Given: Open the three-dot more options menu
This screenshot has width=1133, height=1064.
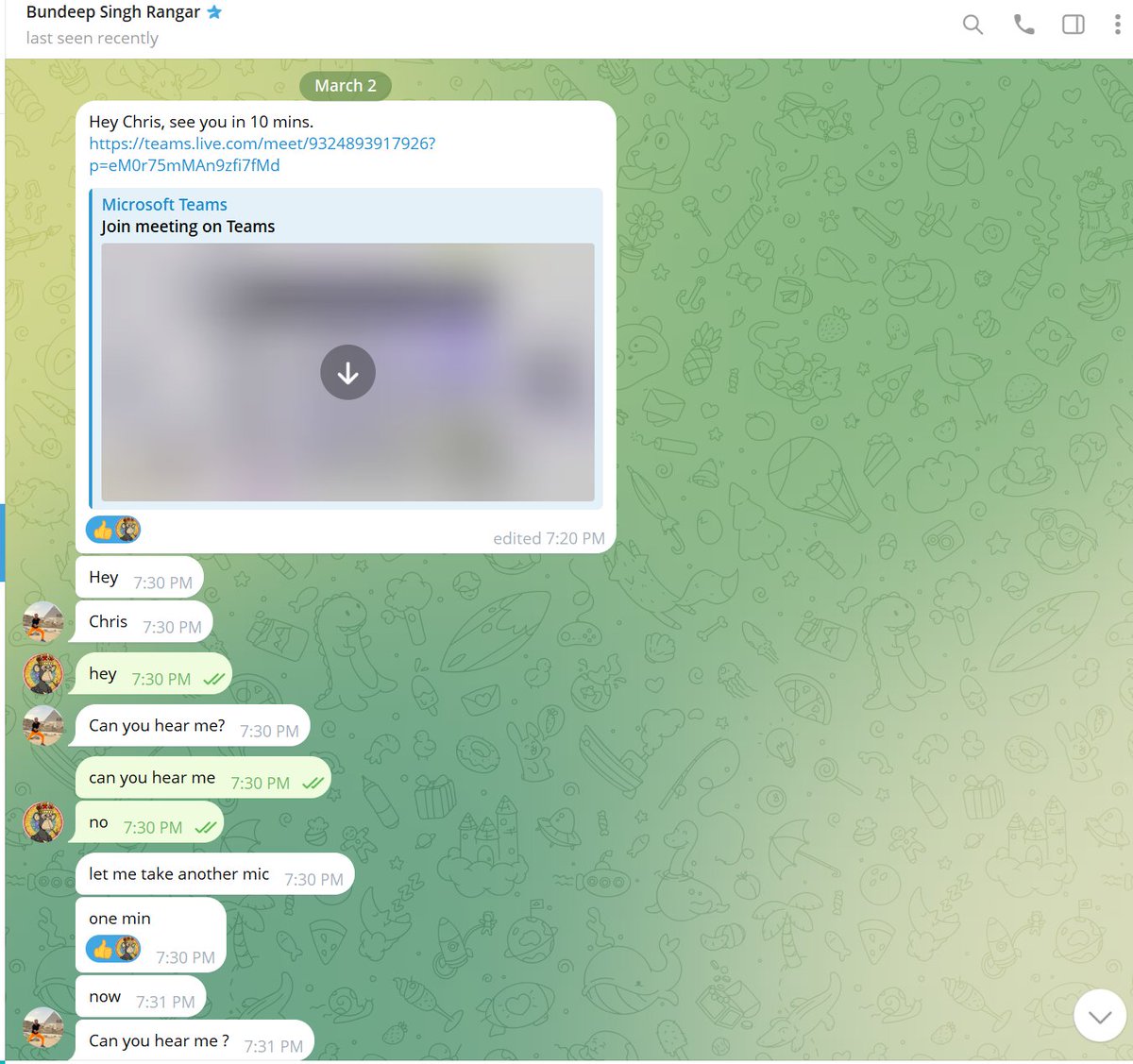Looking at the screenshot, I should [1118, 25].
